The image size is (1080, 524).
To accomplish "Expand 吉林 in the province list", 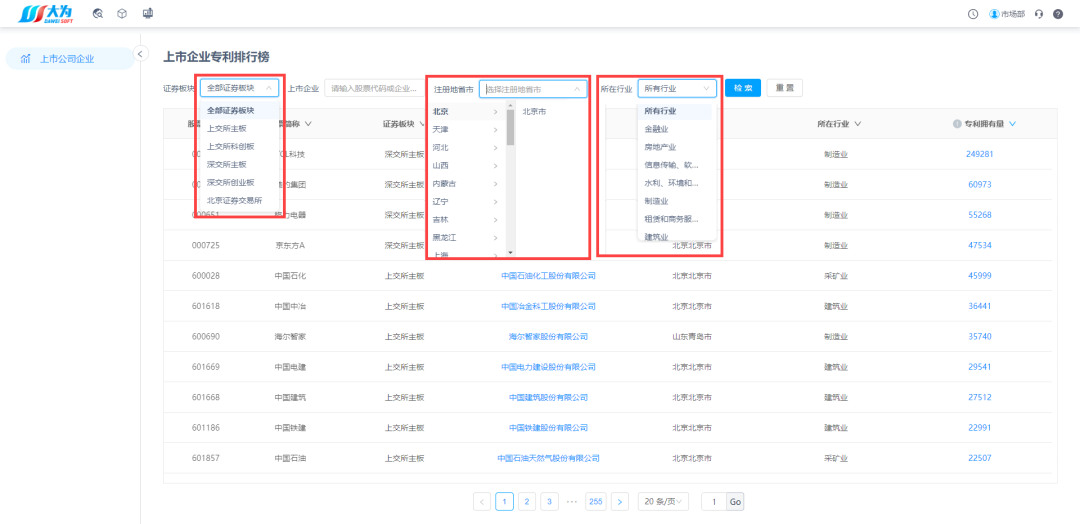I will pos(466,220).
